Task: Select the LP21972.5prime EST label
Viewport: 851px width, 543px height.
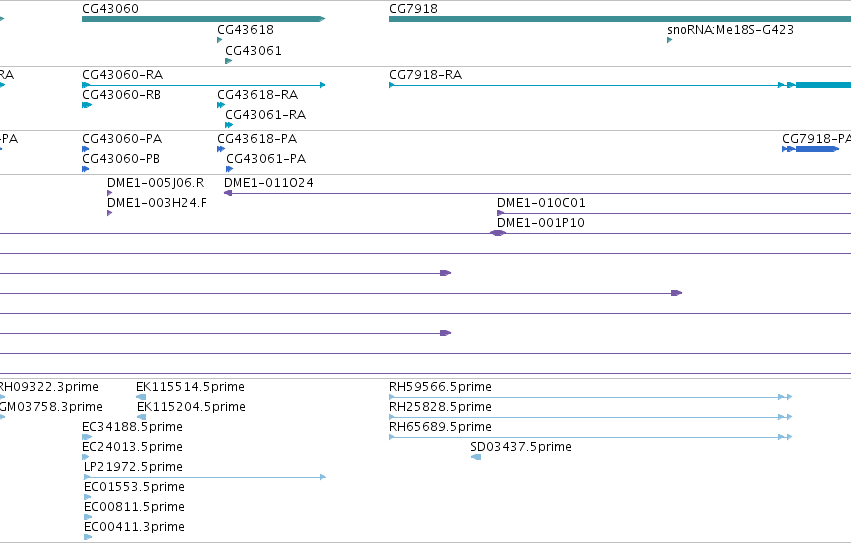Action: click(x=134, y=467)
